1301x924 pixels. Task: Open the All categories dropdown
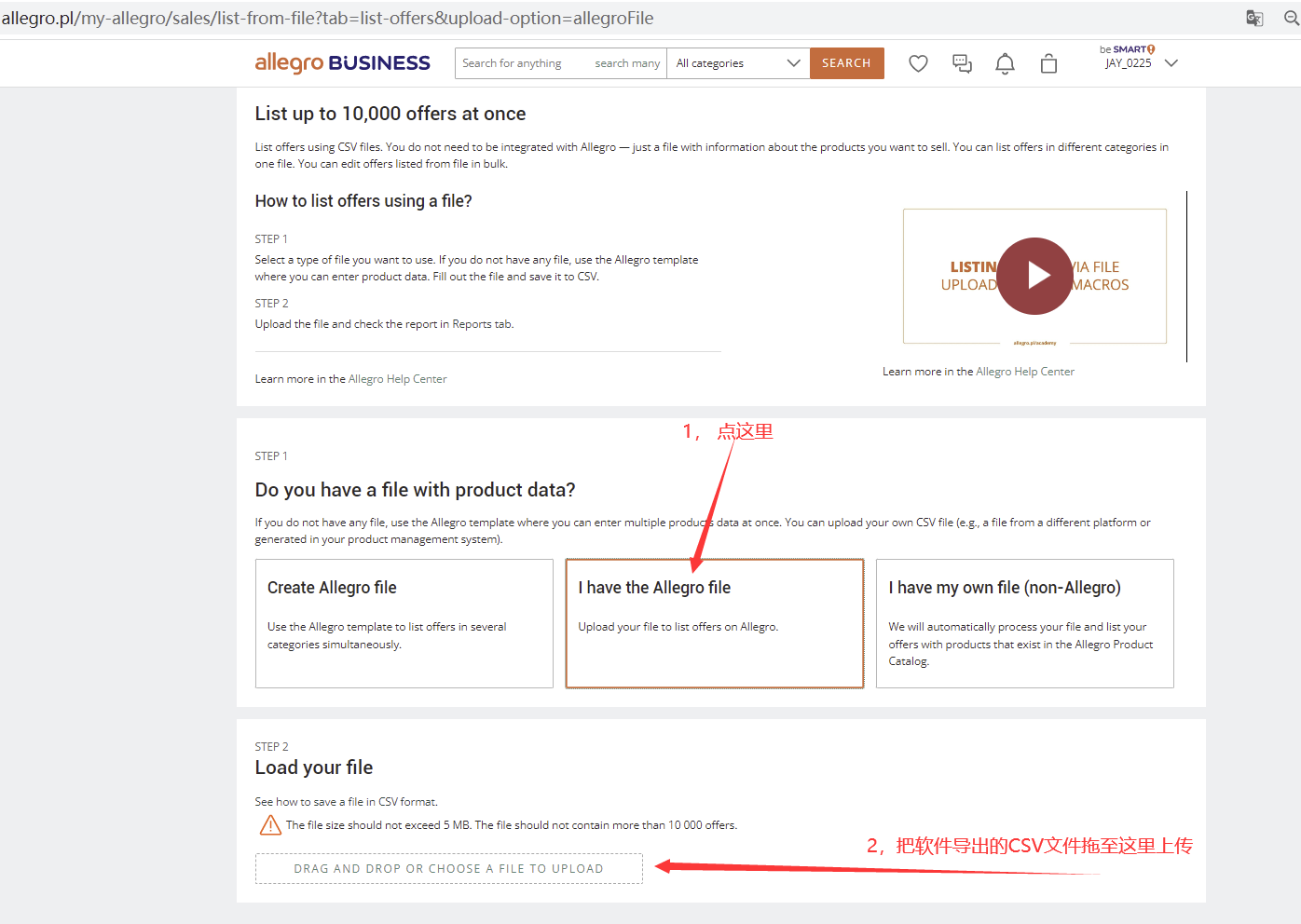[x=738, y=63]
